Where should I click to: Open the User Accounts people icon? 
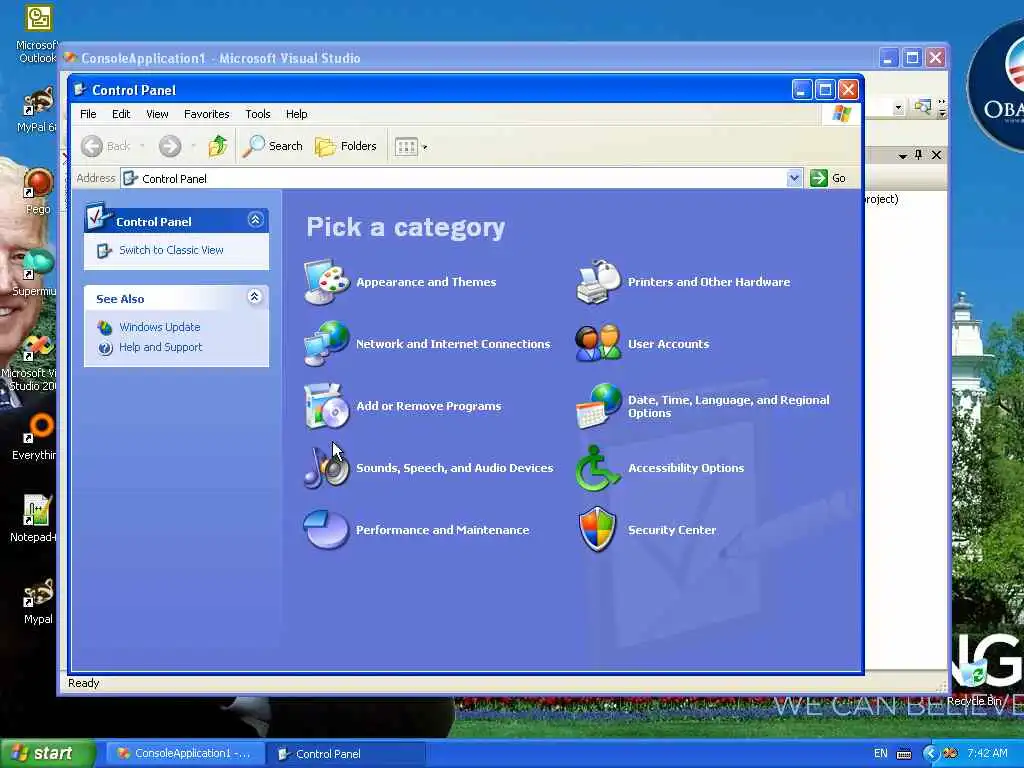point(598,344)
